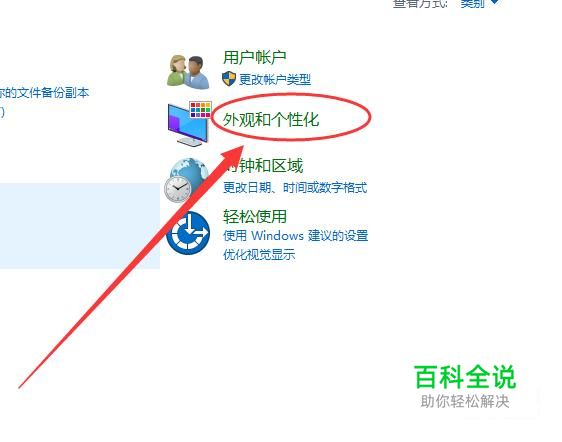
Task: Click the light blue highlighted panel on left
Action: (x=80, y=226)
